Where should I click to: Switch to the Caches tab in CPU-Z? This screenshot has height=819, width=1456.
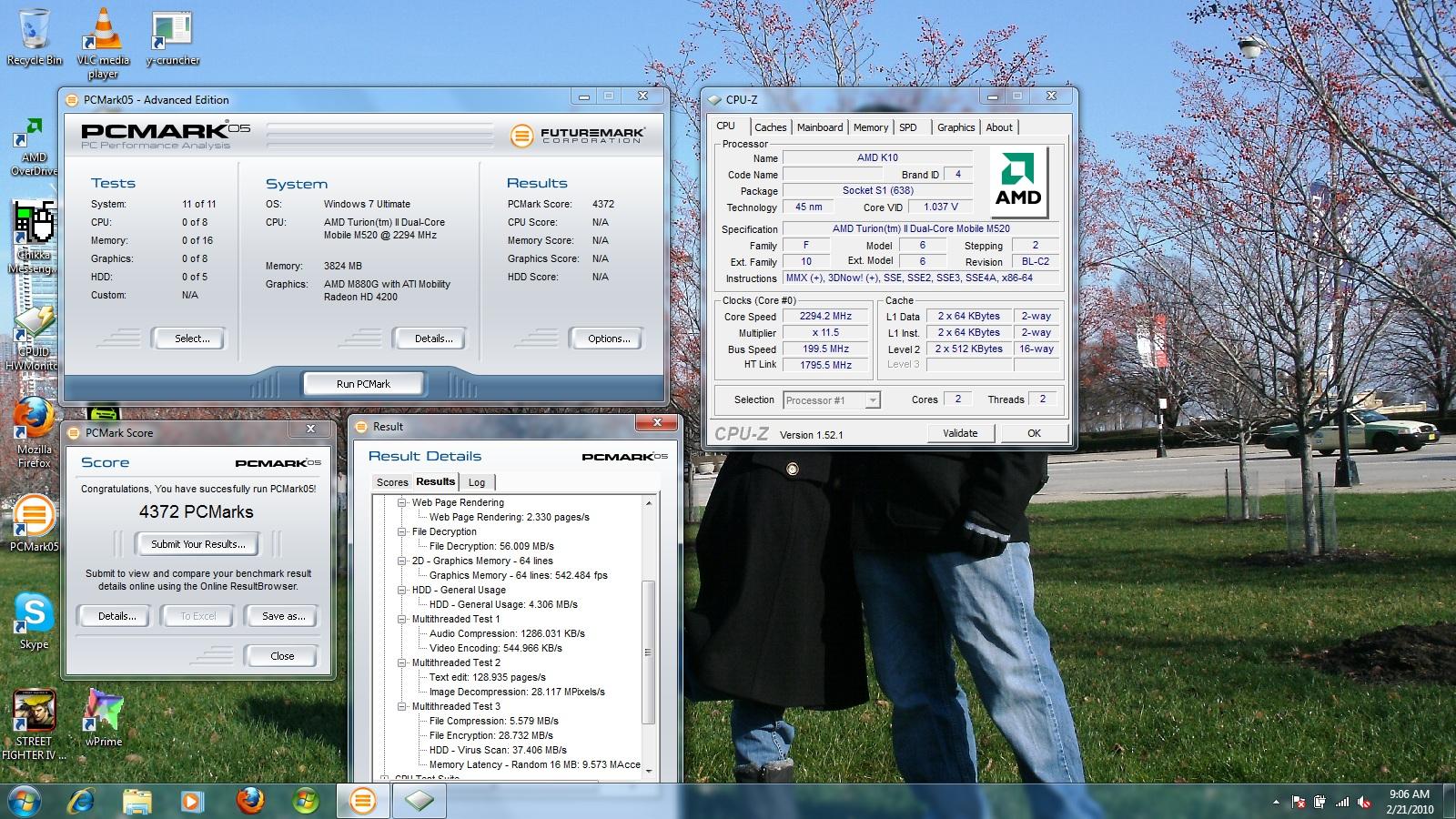click(x=770, y=127)
